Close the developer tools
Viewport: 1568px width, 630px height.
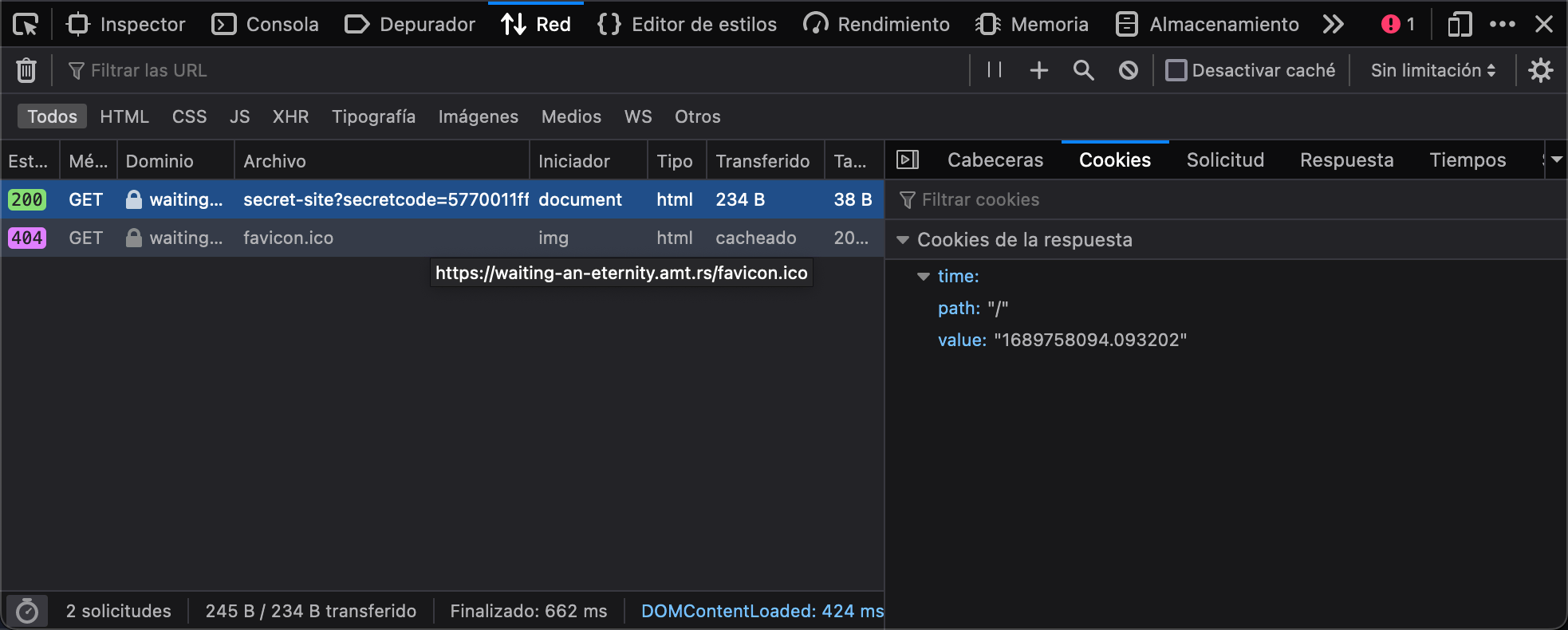click(x=1544, y=25)
